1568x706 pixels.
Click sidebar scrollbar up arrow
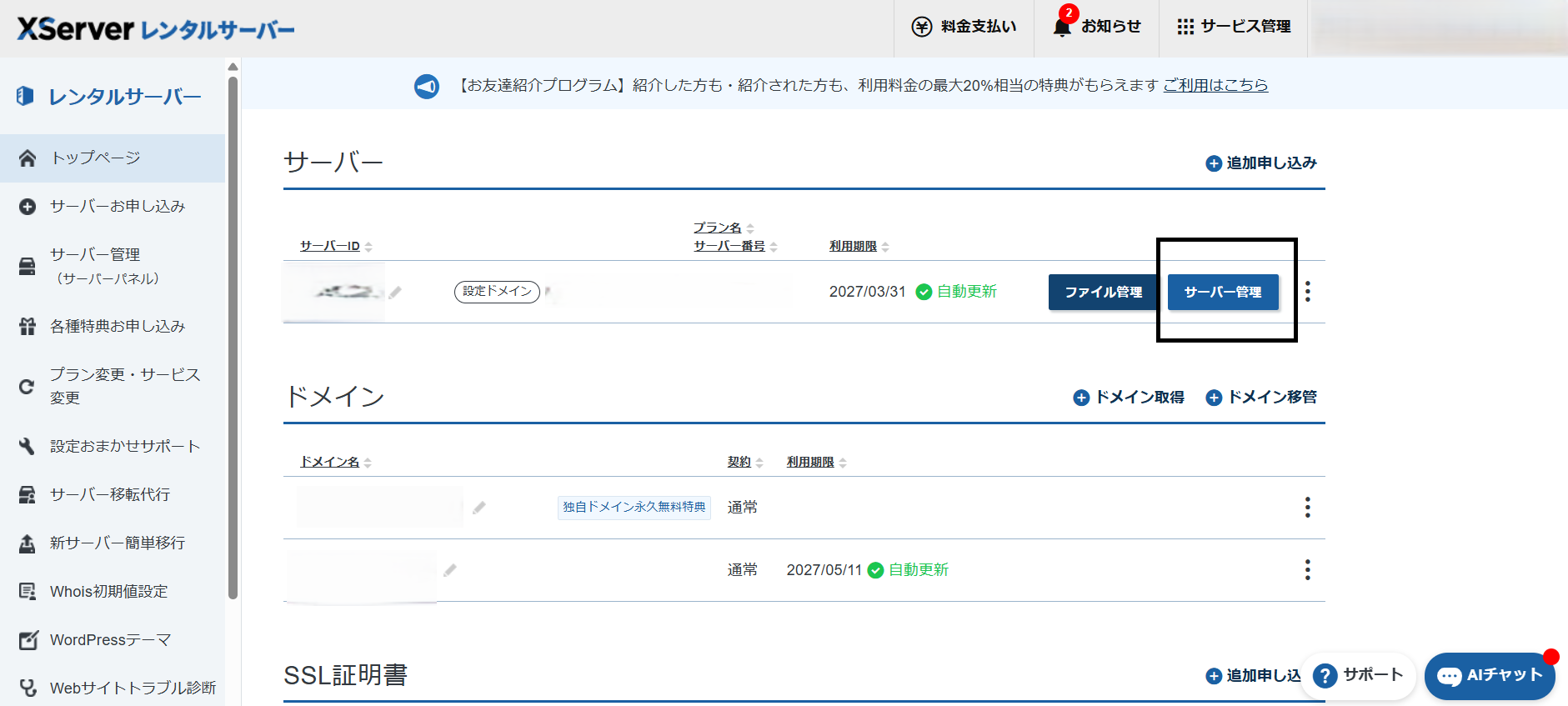coord(233,67)
